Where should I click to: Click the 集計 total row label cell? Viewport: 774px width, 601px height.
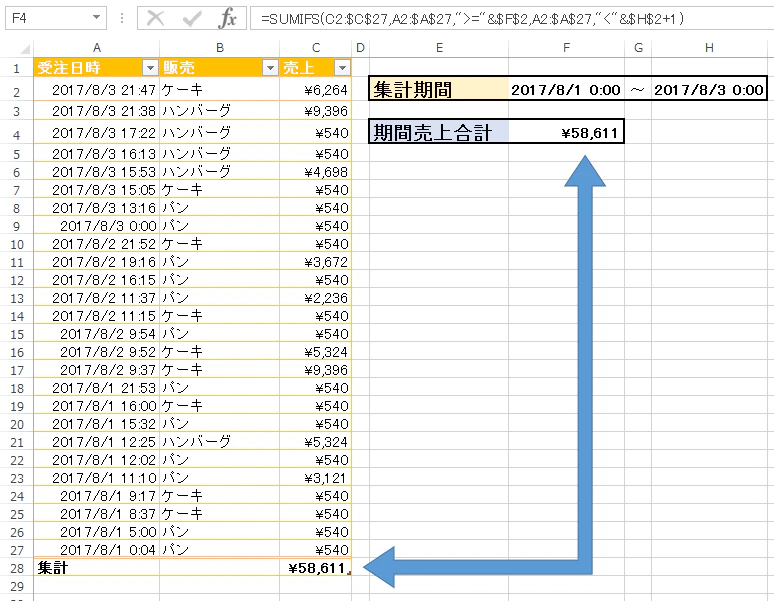tap(97, 568)
